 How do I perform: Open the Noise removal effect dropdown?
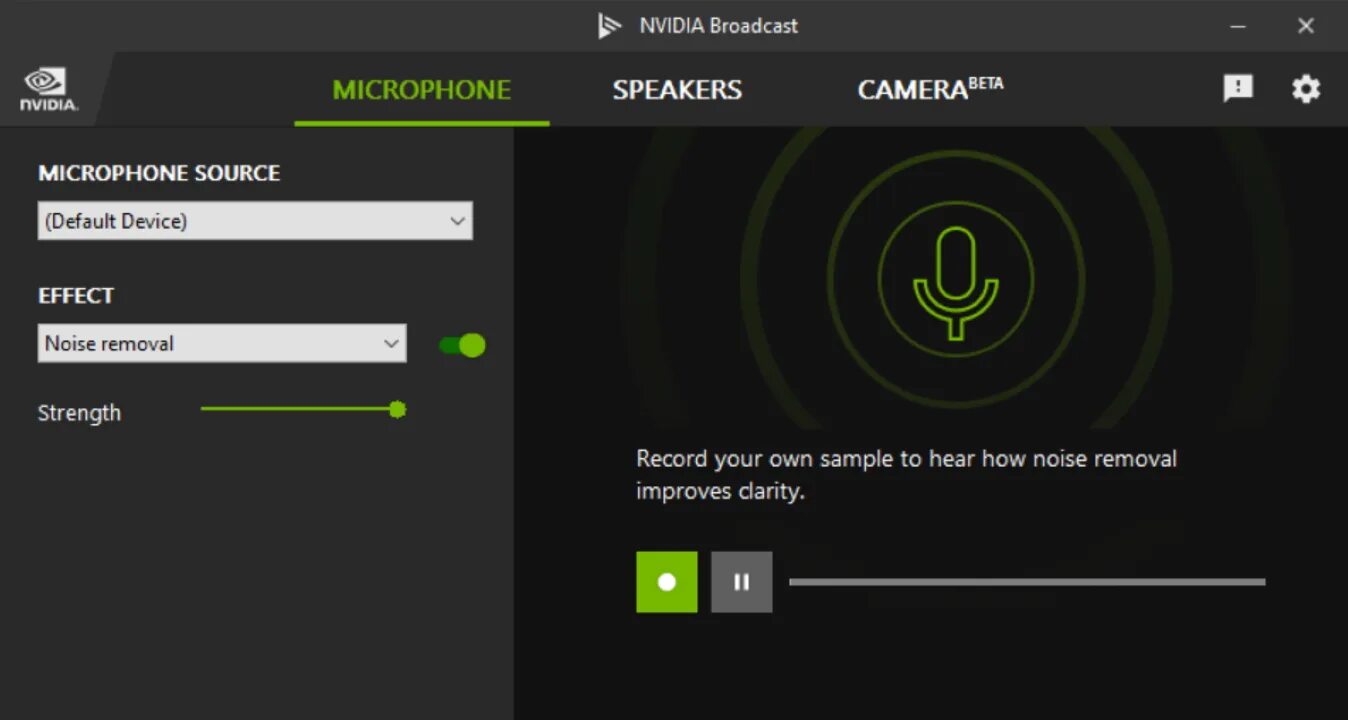222,343
